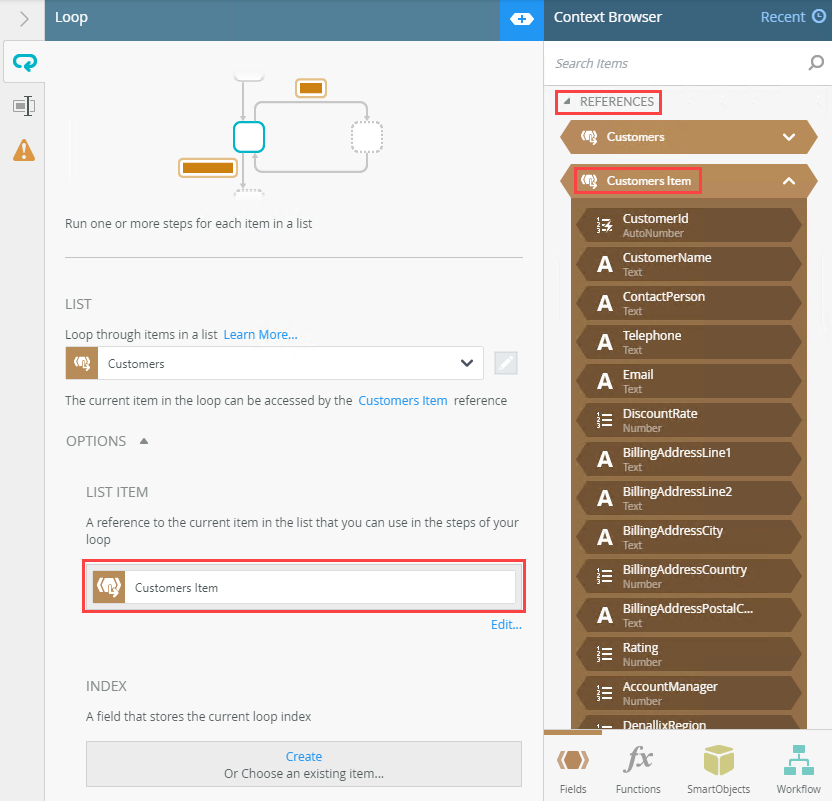Open the Workflow tab
832x801 pixels.
799,769
